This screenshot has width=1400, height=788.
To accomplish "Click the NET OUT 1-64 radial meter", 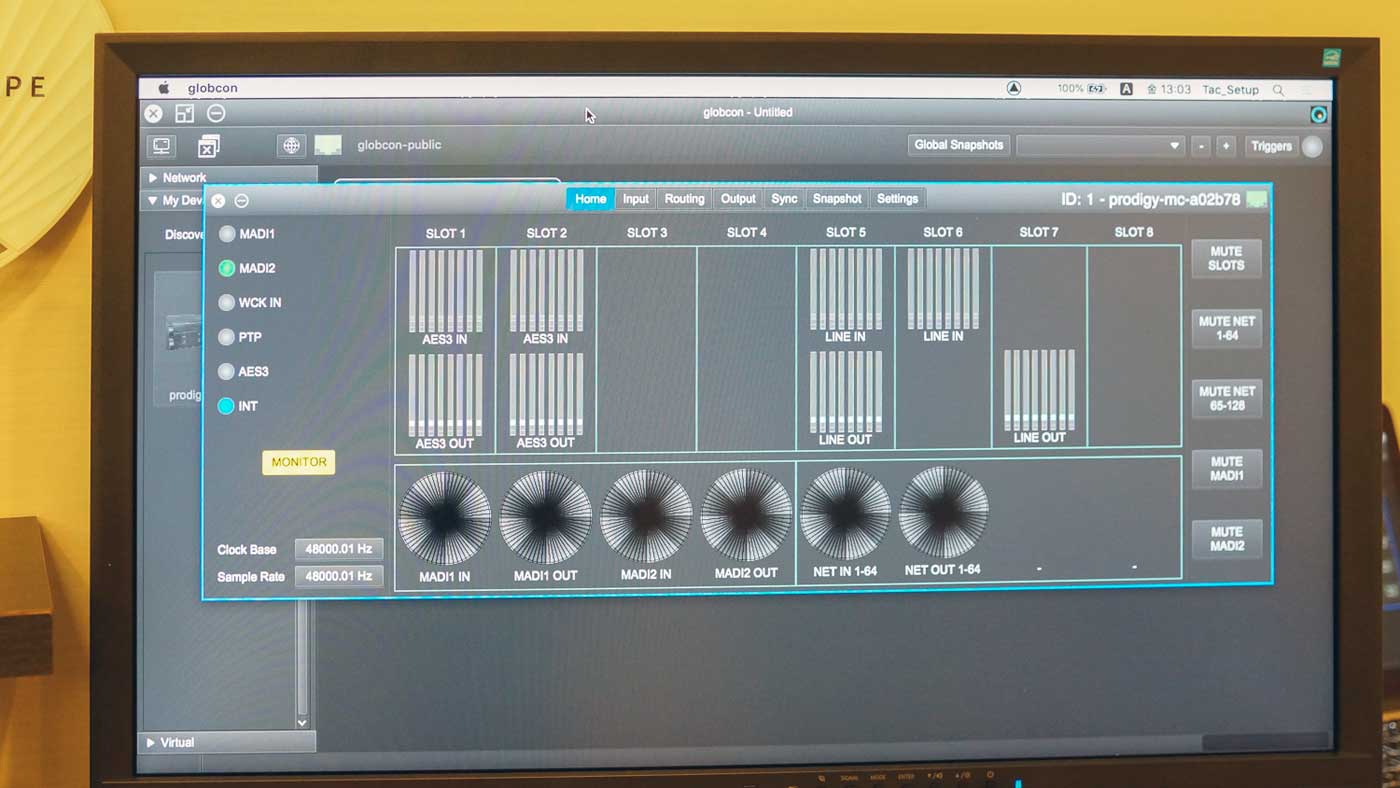I will pyautogui.click(x=943, y=513).
